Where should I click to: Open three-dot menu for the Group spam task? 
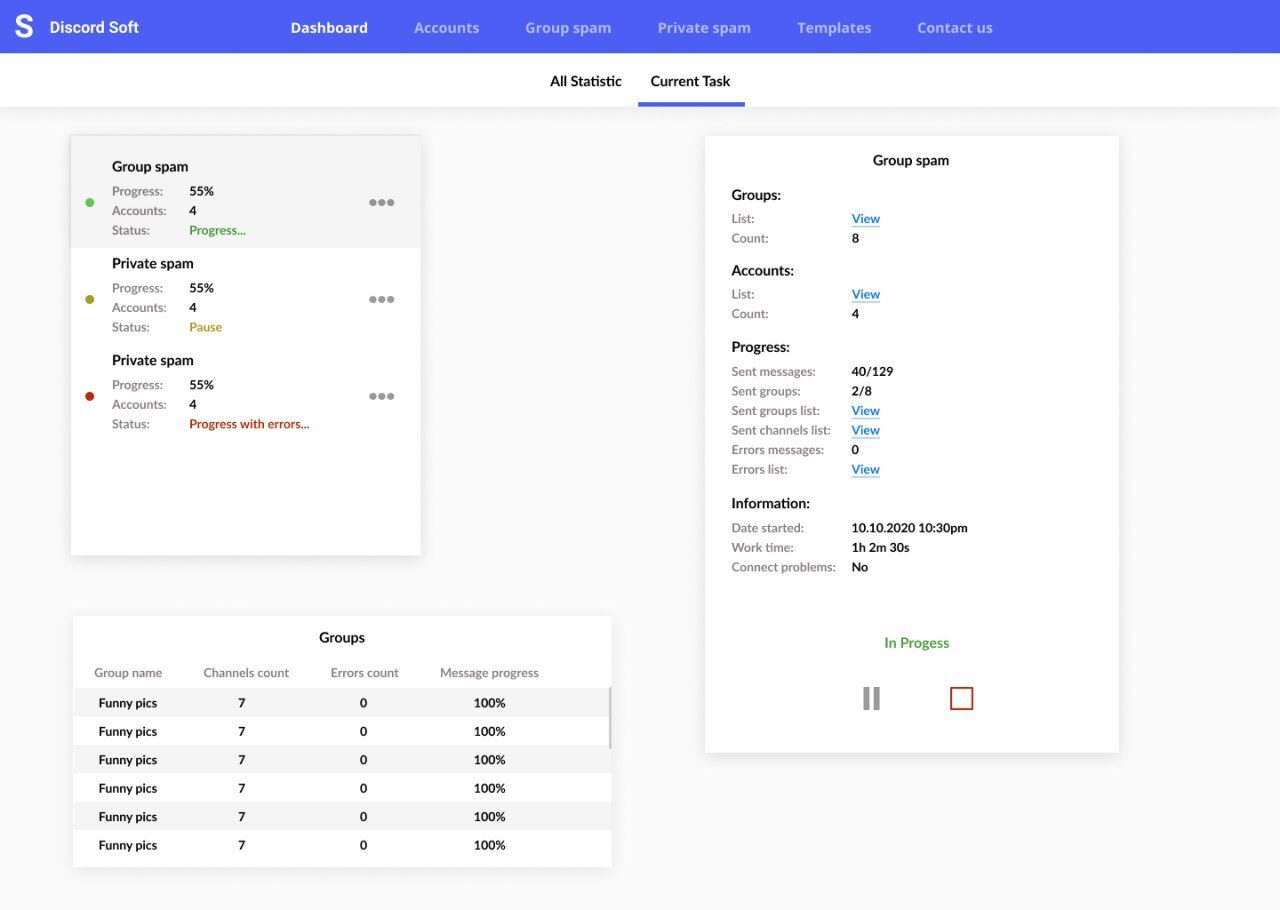[x=381, y=202]
